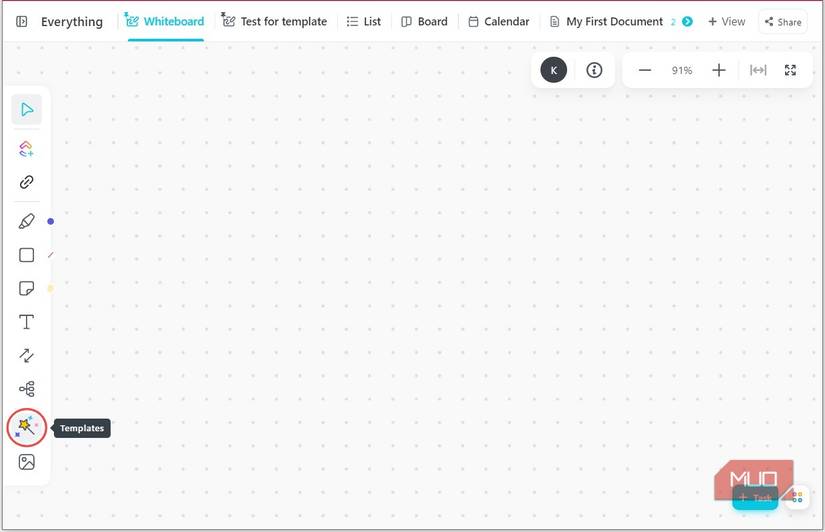
Task: Choose the pen drawing tool
Action: (26, 221)
